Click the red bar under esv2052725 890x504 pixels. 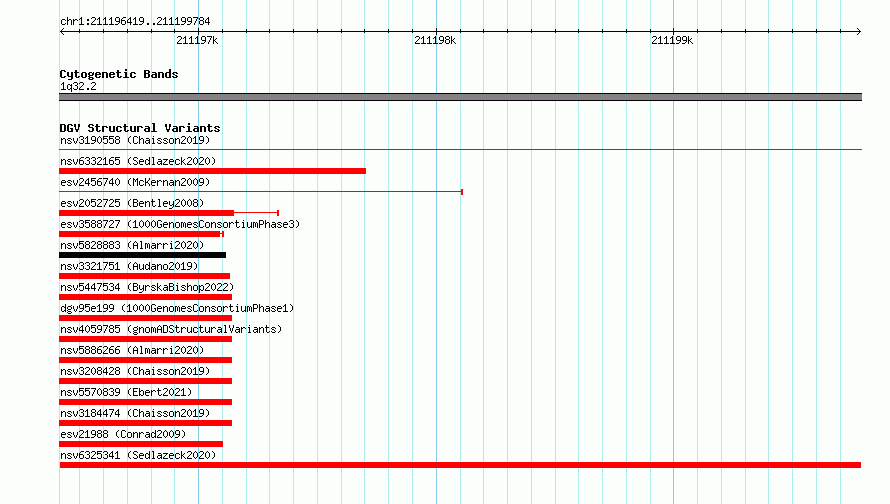coord(146,213)
